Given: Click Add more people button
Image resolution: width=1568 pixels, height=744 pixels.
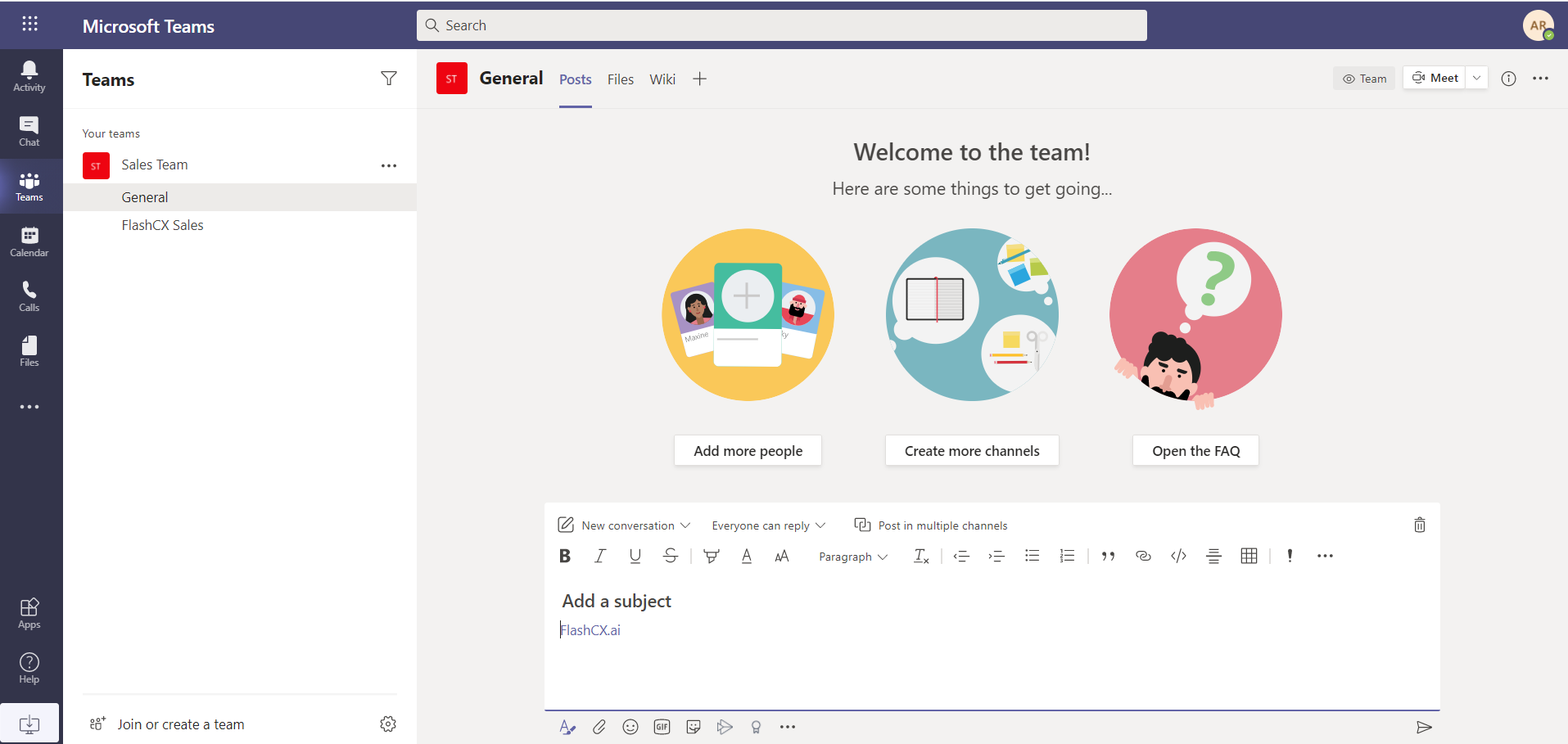Looking at the screenshot, I should [x=748, y=450].
